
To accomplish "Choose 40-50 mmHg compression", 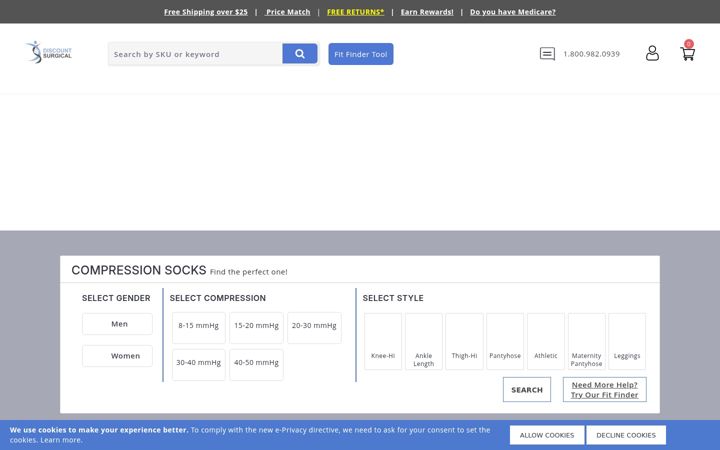I will coord(256,365).
